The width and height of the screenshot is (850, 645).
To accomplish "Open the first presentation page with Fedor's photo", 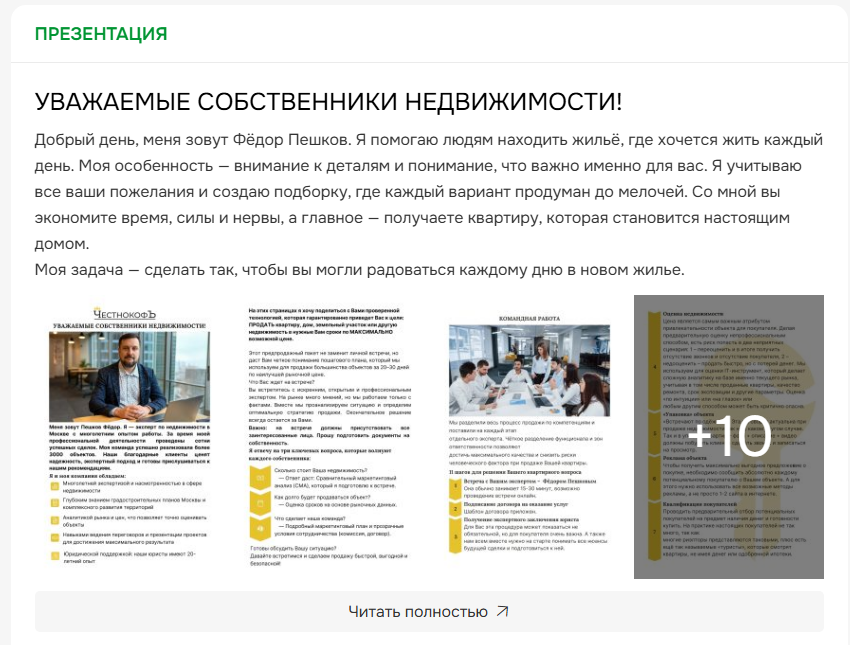I will coord(130,437).
